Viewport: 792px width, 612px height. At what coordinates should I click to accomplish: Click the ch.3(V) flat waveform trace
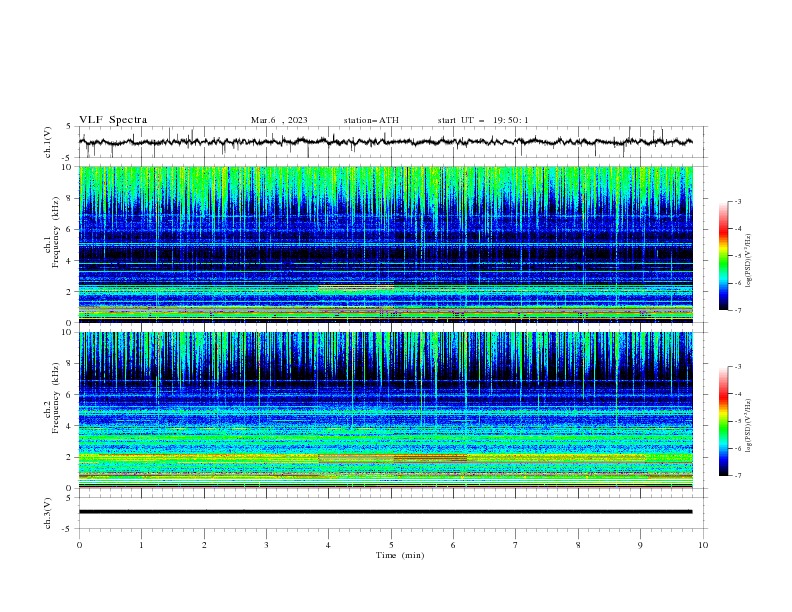386,512
